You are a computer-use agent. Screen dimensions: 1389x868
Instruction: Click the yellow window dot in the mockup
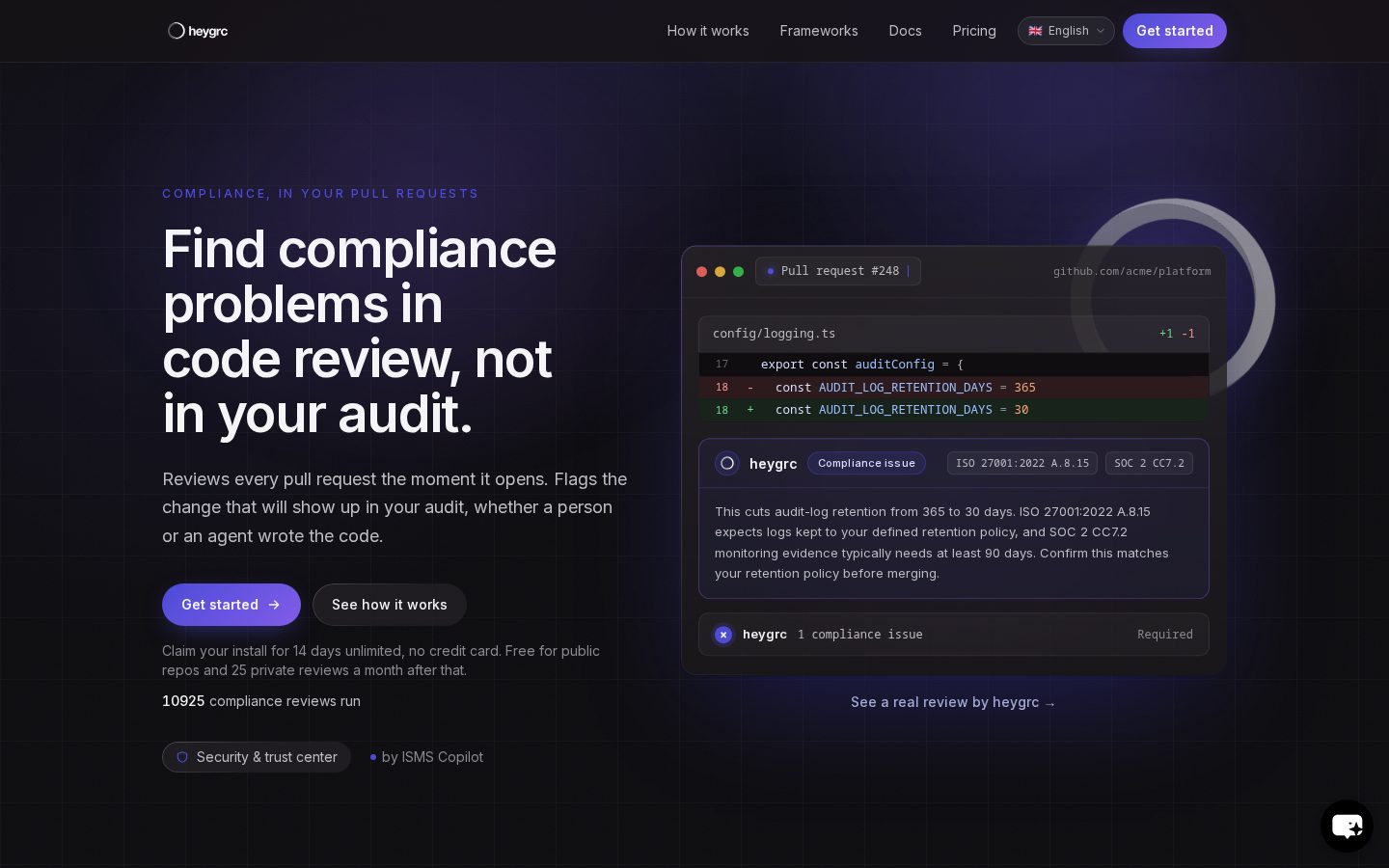point(720,272)
